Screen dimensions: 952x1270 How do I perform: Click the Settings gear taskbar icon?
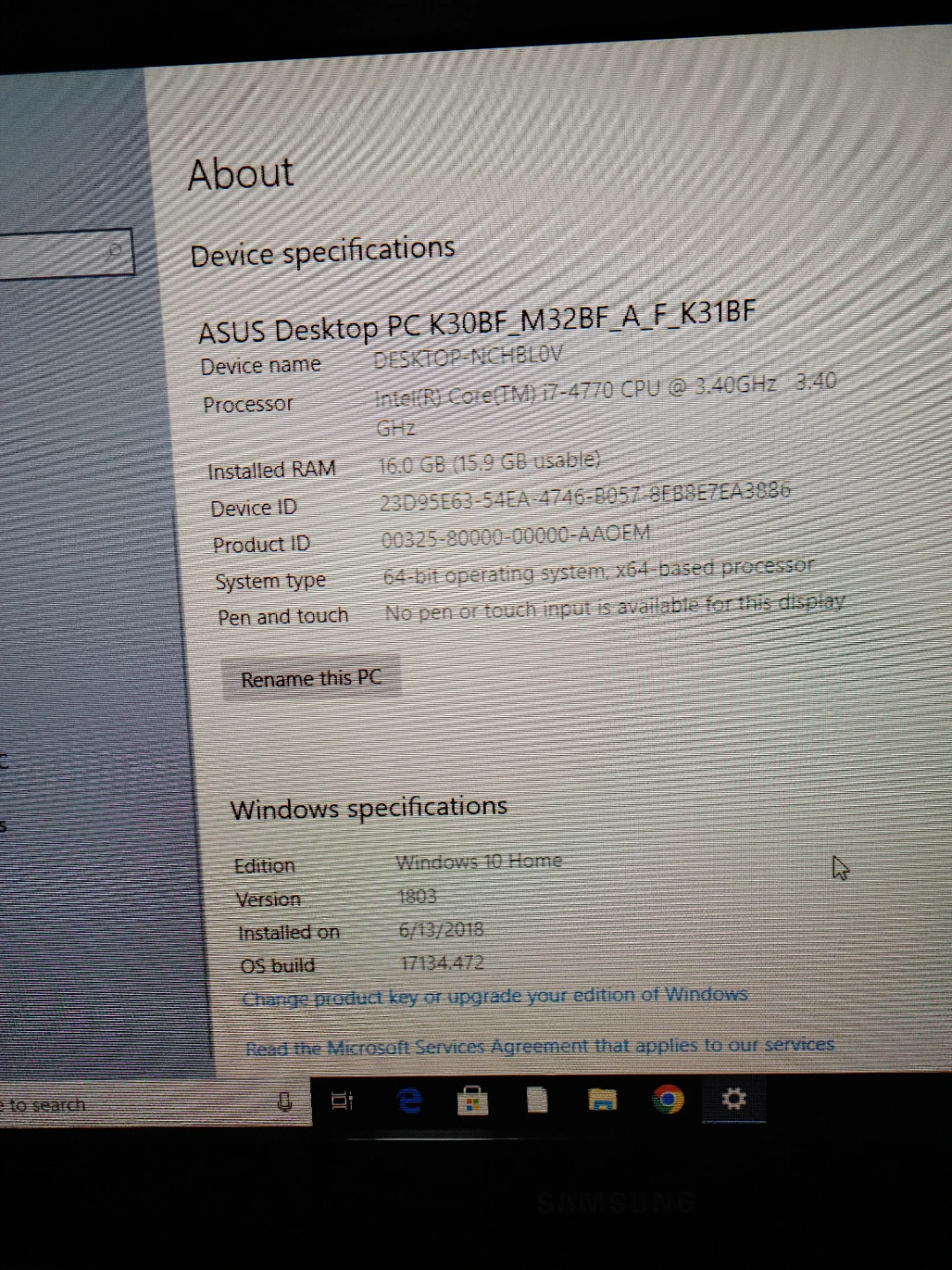pos(733,1098)
